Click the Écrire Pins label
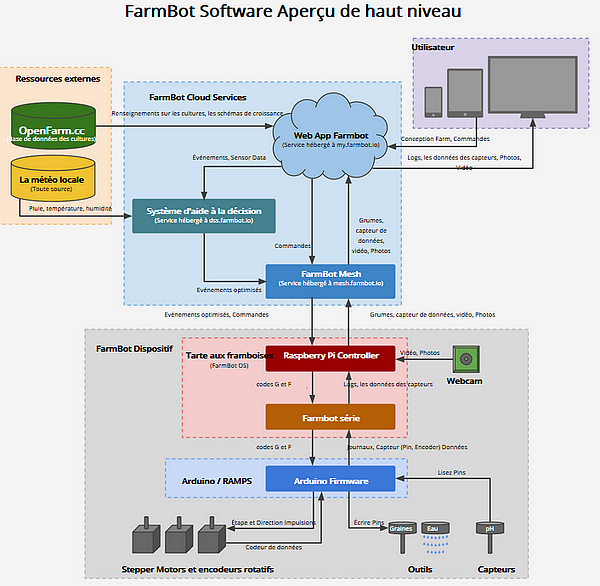 368,522
